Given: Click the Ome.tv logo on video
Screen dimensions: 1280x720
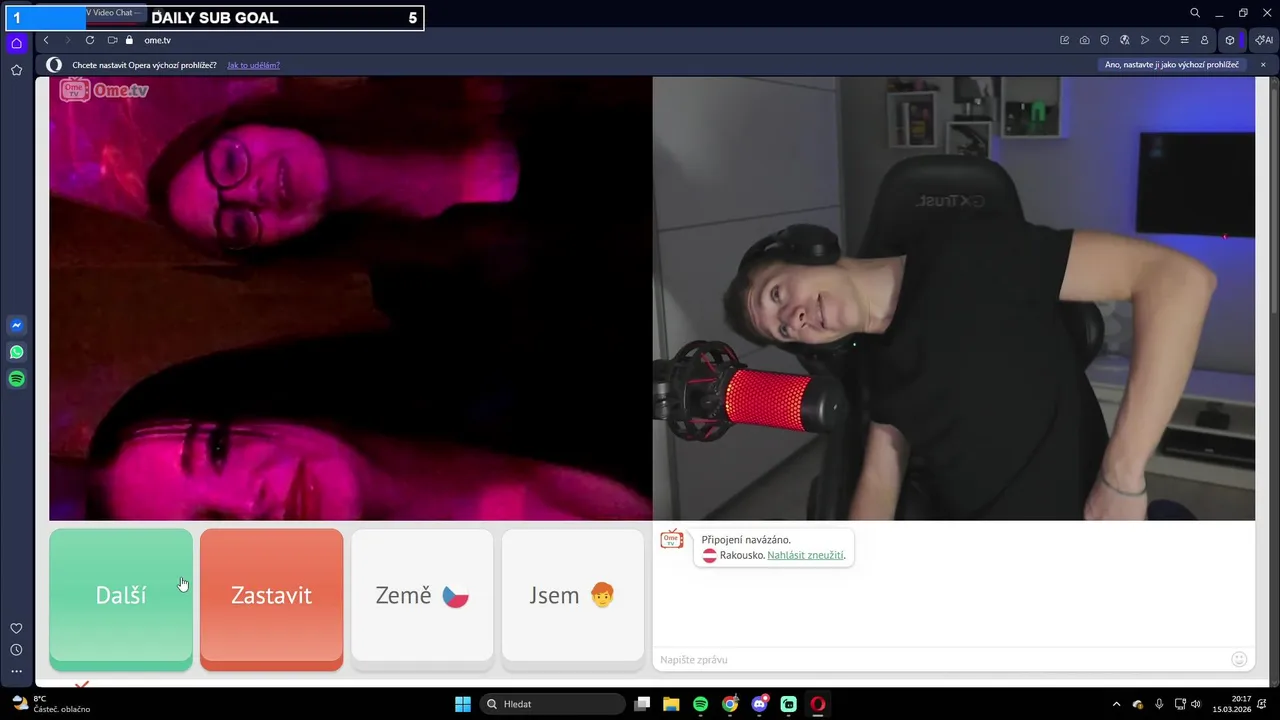Looking at the screenshot, I should pos(104,90).
